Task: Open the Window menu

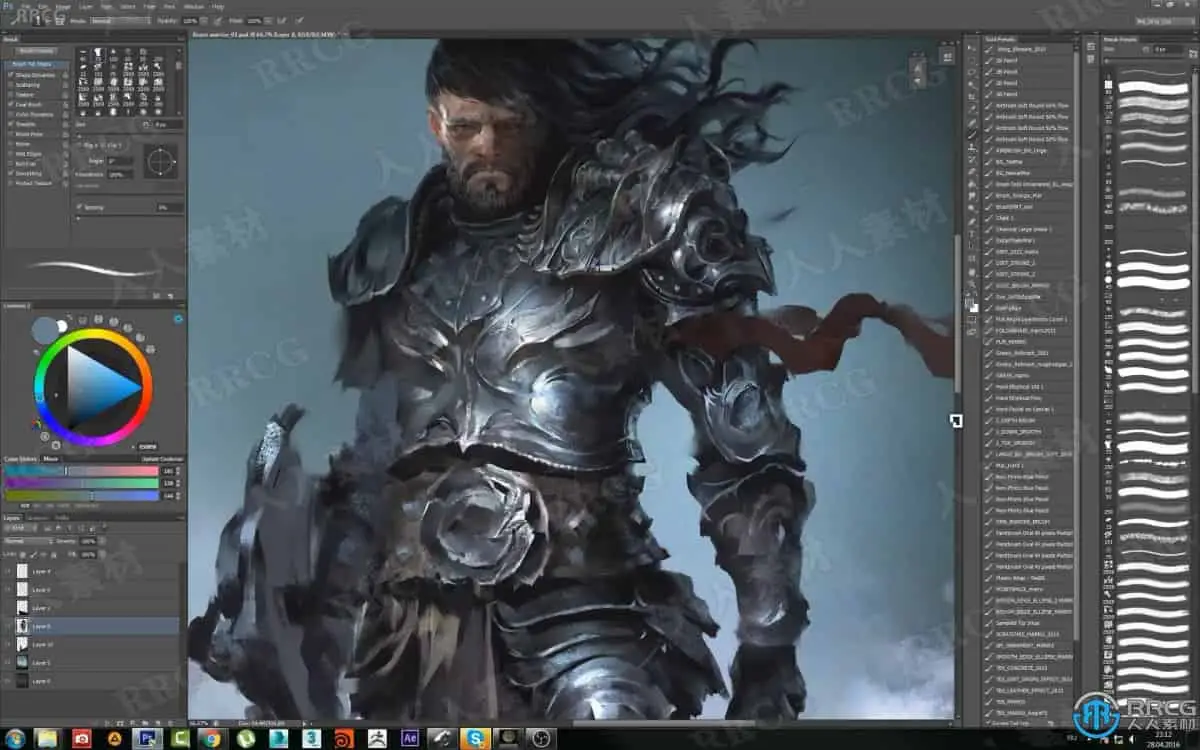Action: pos(196,6)
